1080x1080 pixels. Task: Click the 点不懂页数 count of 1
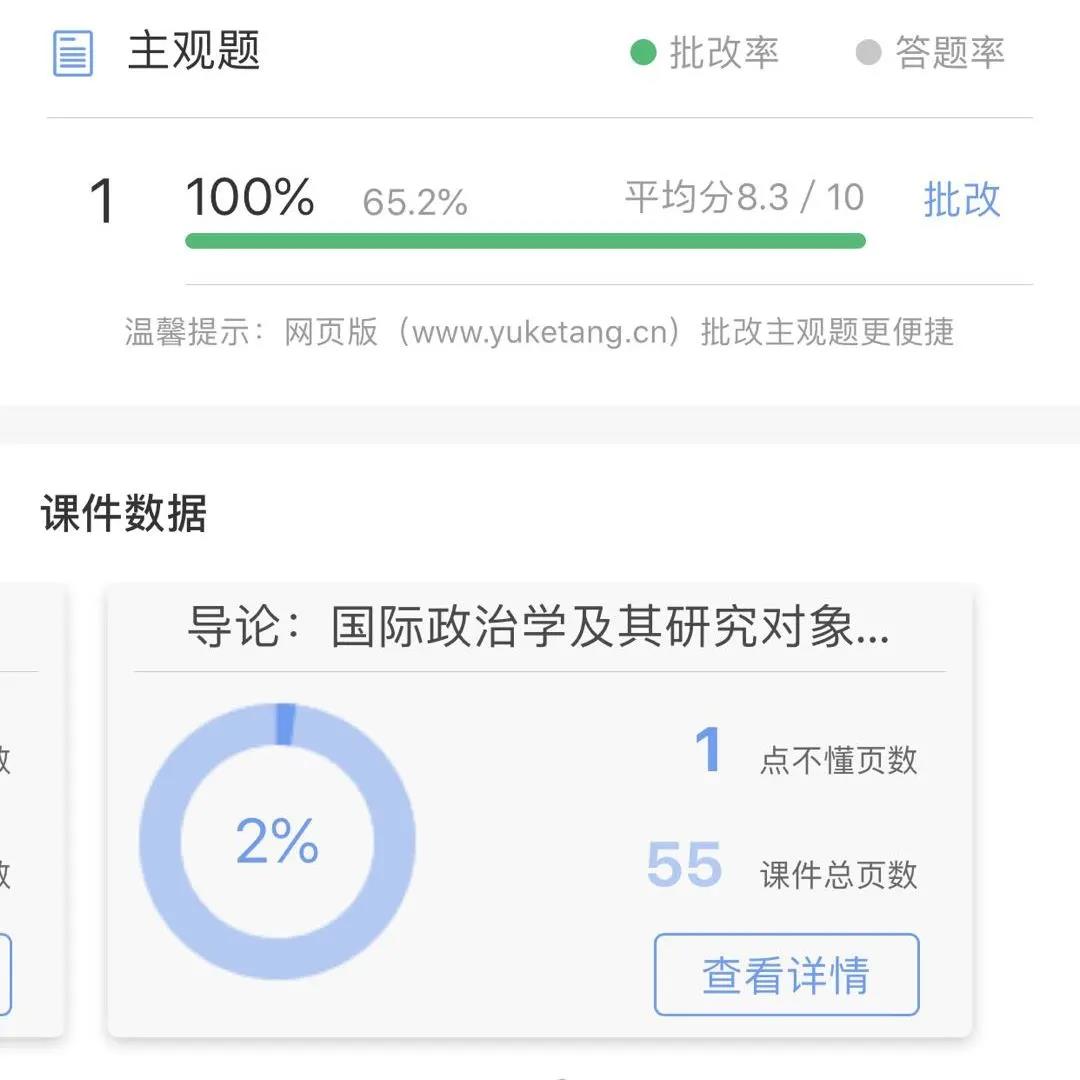(x=708, y=749)
